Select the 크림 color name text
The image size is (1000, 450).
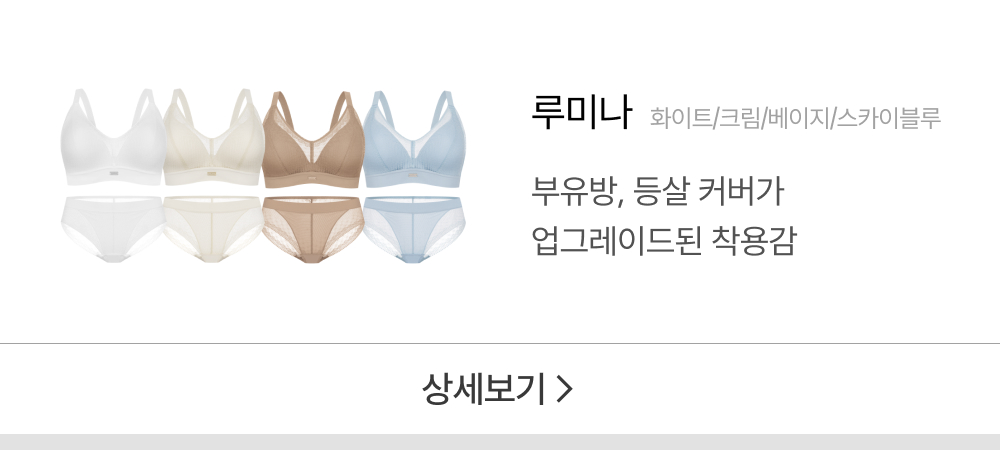pos(739,118)
